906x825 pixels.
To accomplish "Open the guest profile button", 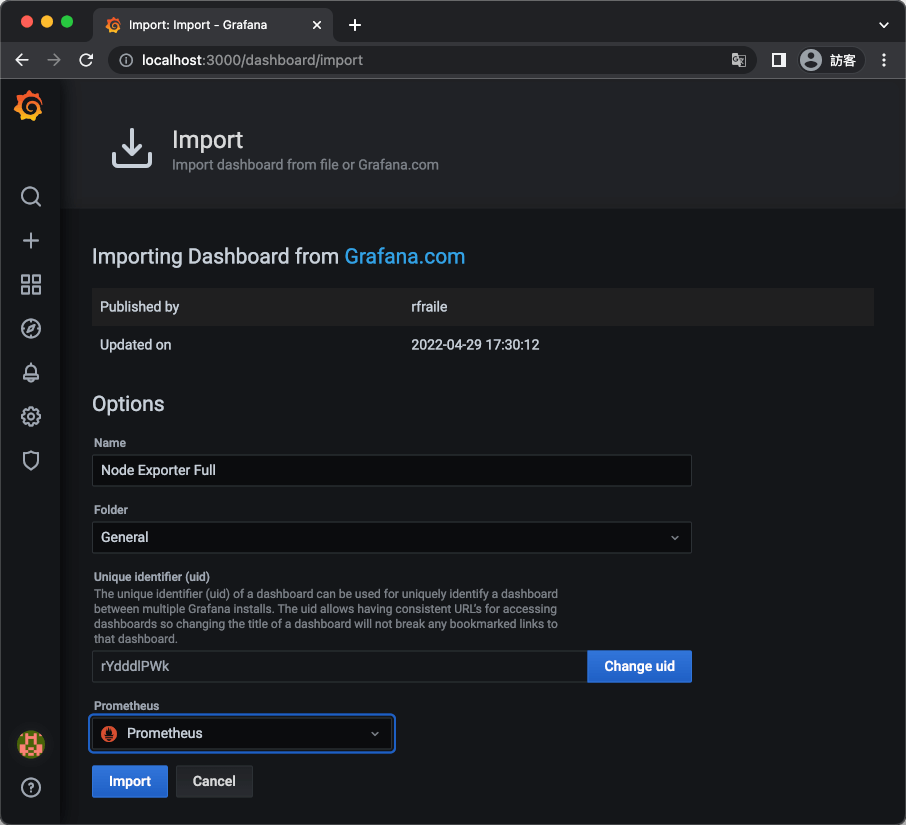I will pyautogui.click(x=831, y=60).
